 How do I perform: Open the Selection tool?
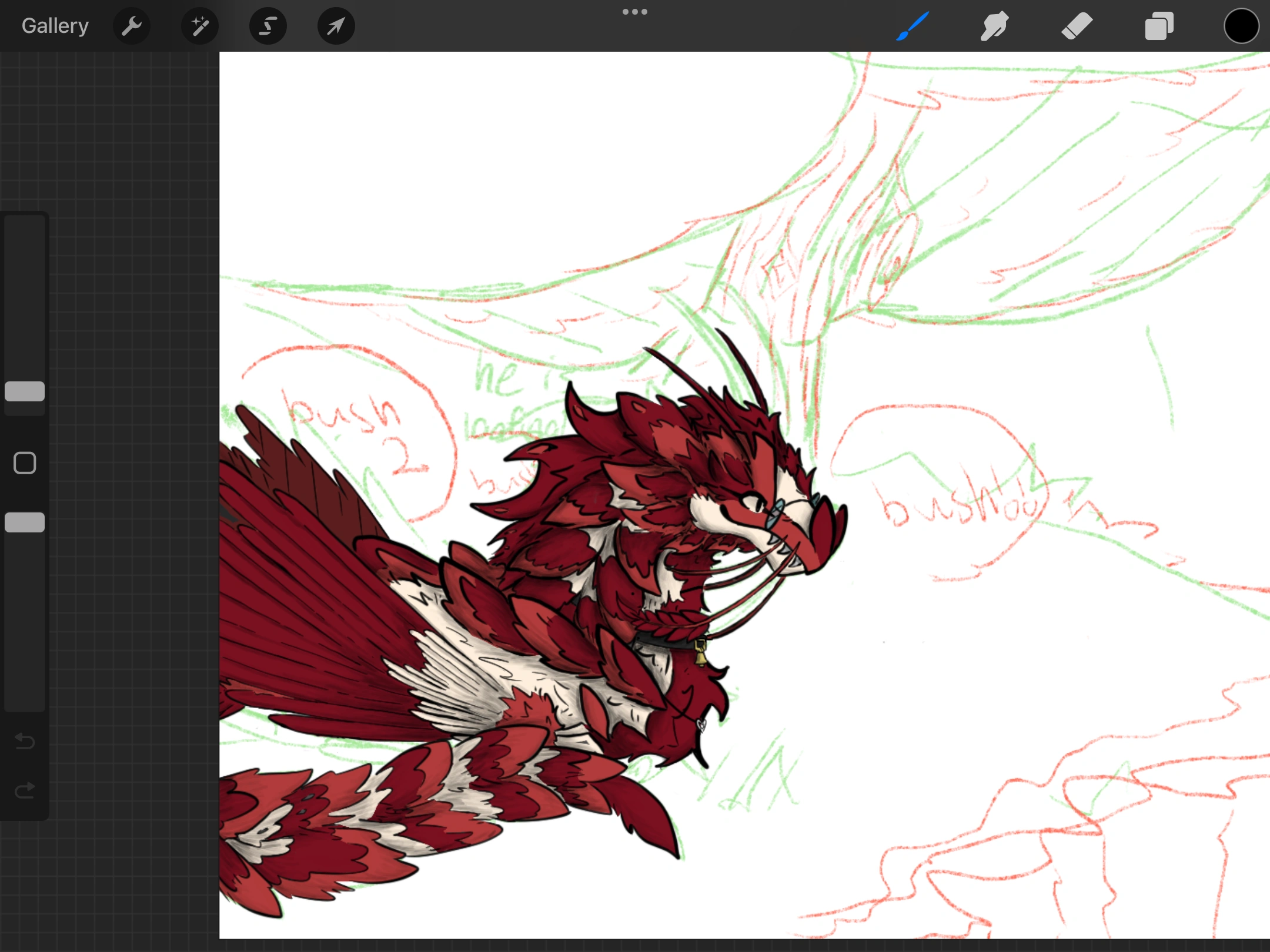point(268,25)
